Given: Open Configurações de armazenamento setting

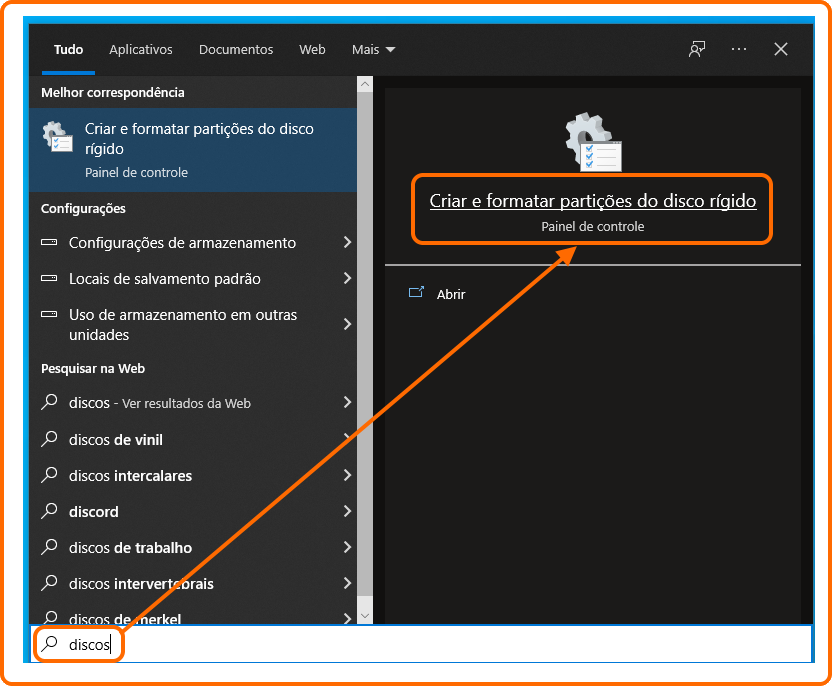Looking at the screenshot, I should pos(193,242).
